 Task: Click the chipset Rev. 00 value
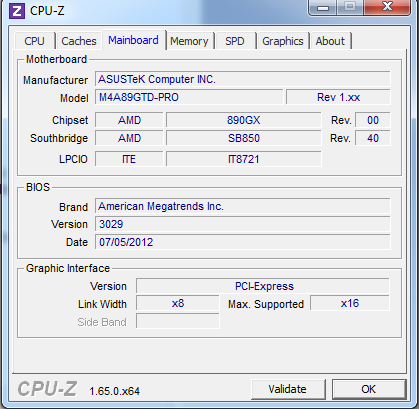(373, 120)
